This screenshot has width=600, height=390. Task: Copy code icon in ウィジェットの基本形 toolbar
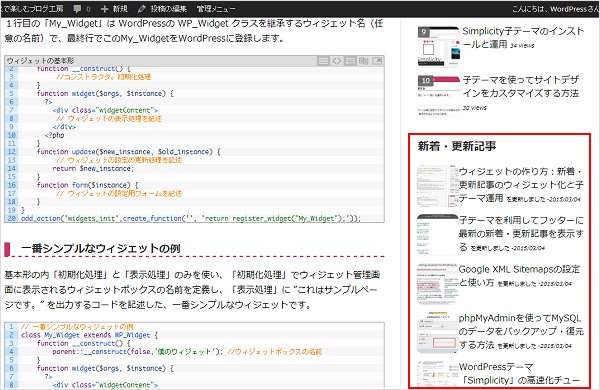(x=364, y=61)
